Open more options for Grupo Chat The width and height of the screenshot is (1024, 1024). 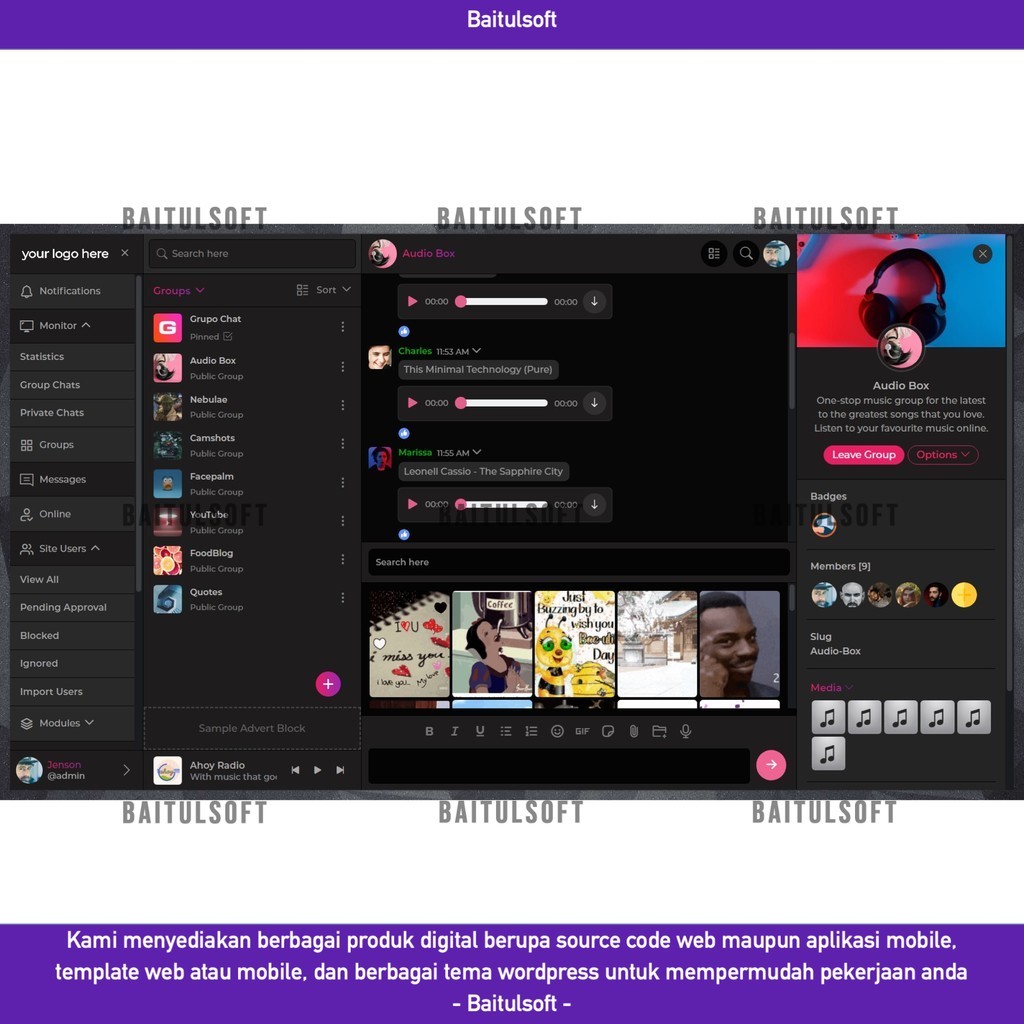coord(343,327)
